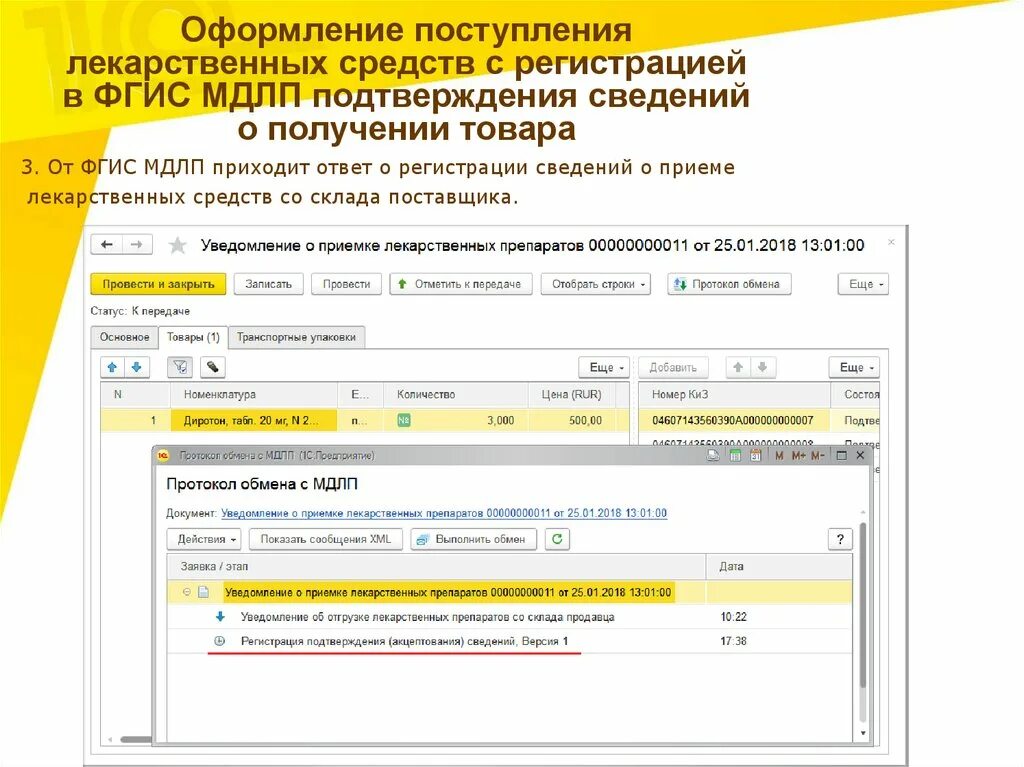Screen dimensions: 1024x767
Task: Click the Номенклатура column header
Action: pyautogui.click(x=253, y=395)
